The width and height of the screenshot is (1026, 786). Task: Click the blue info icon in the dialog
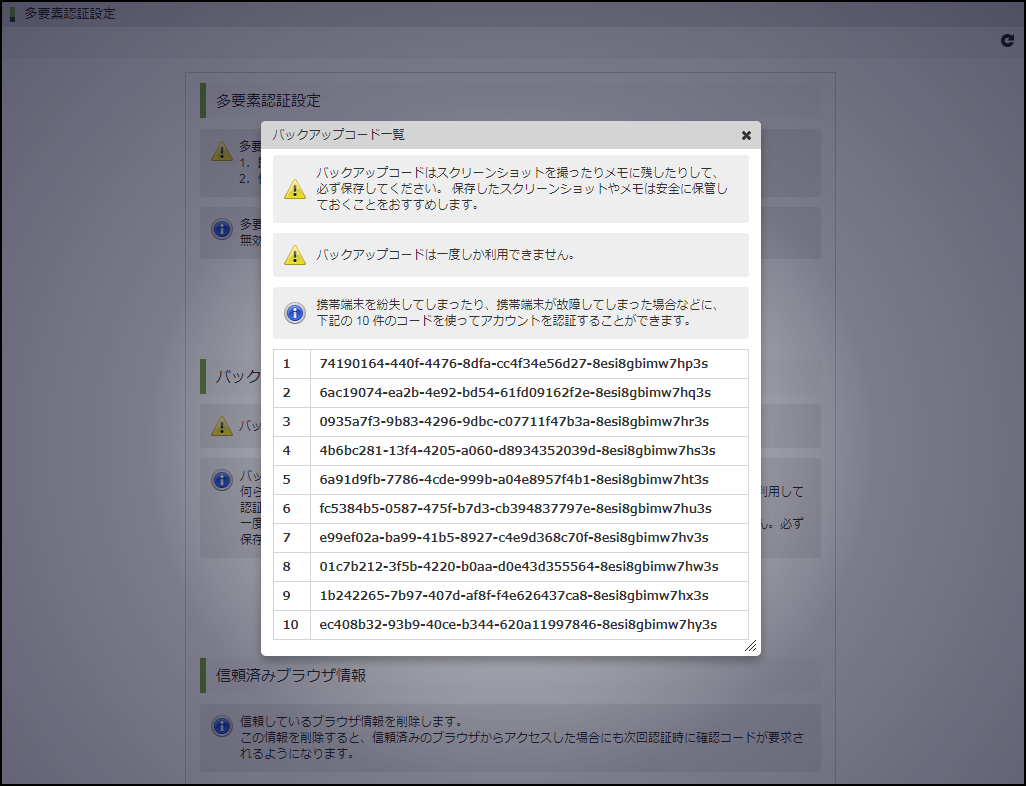pos(295,313)
